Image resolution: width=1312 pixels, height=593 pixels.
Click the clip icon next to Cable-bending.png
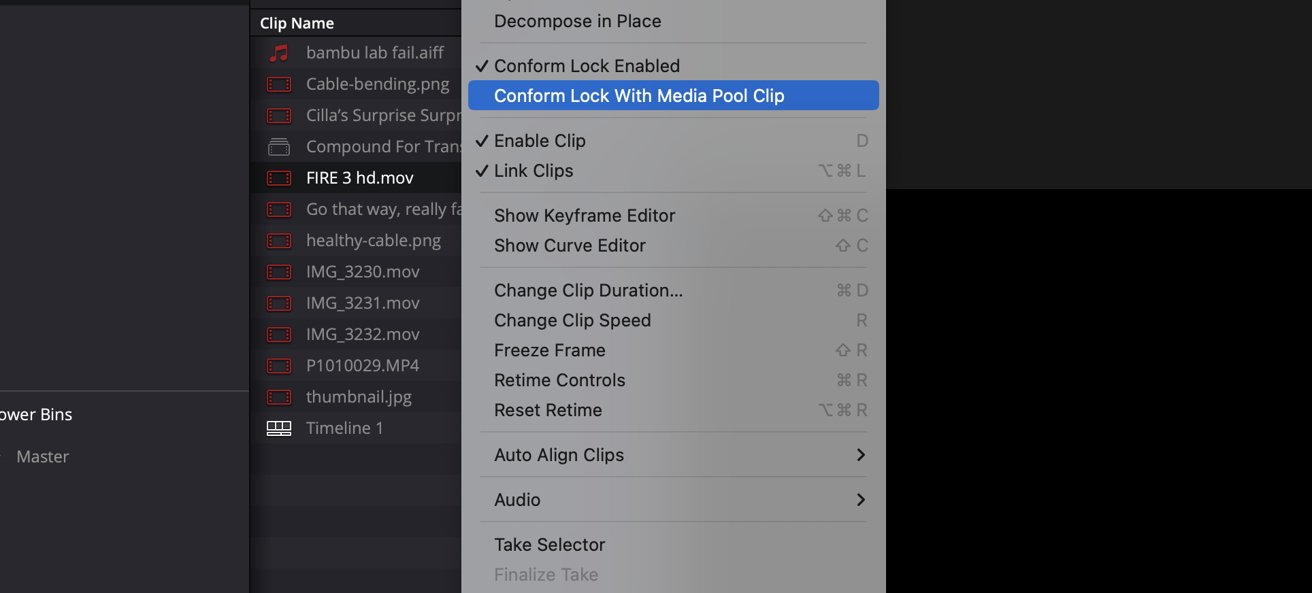coord(278,84)
